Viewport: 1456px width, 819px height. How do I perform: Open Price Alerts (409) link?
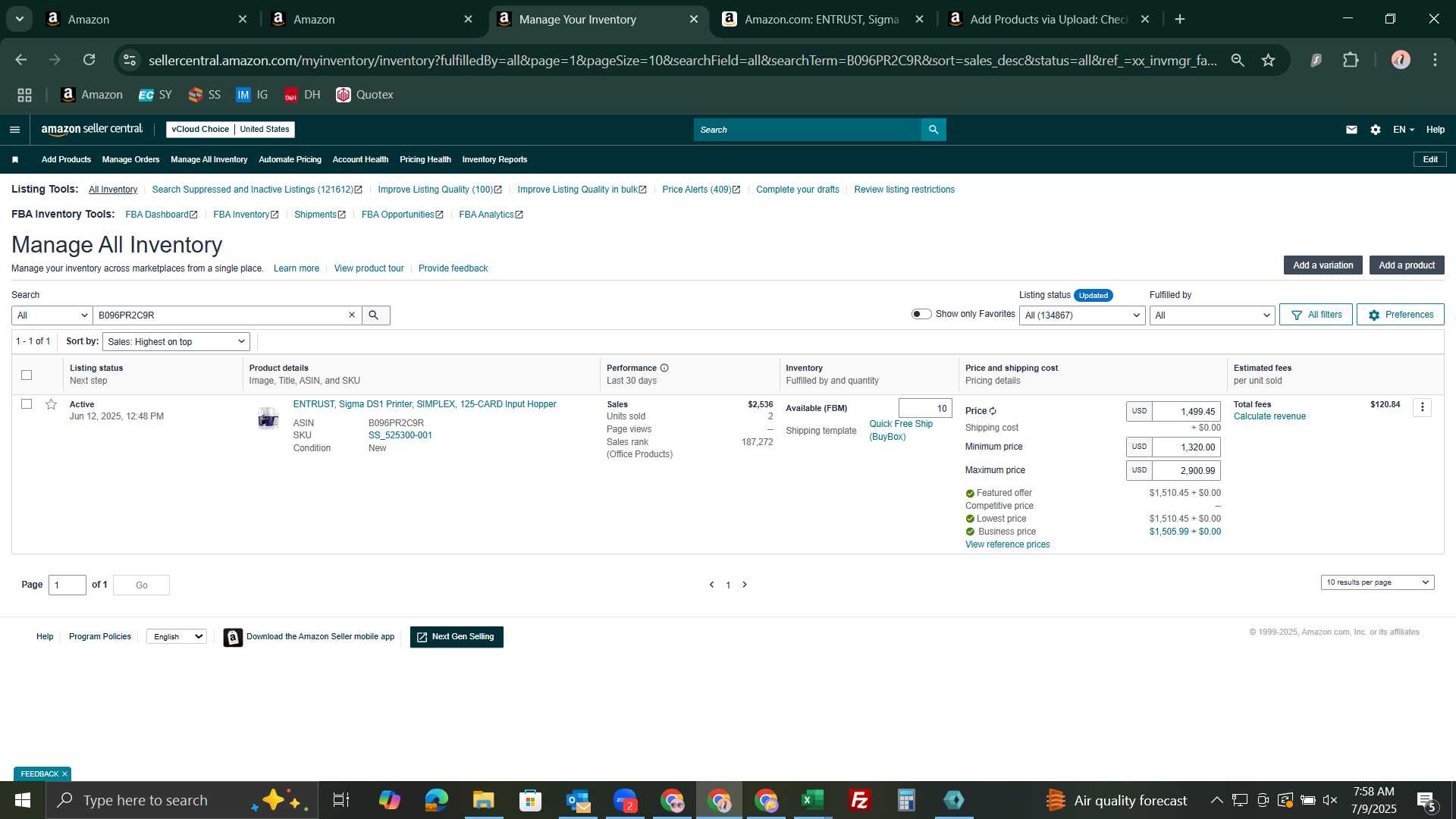pyautogui.click(x=701, y=190)
